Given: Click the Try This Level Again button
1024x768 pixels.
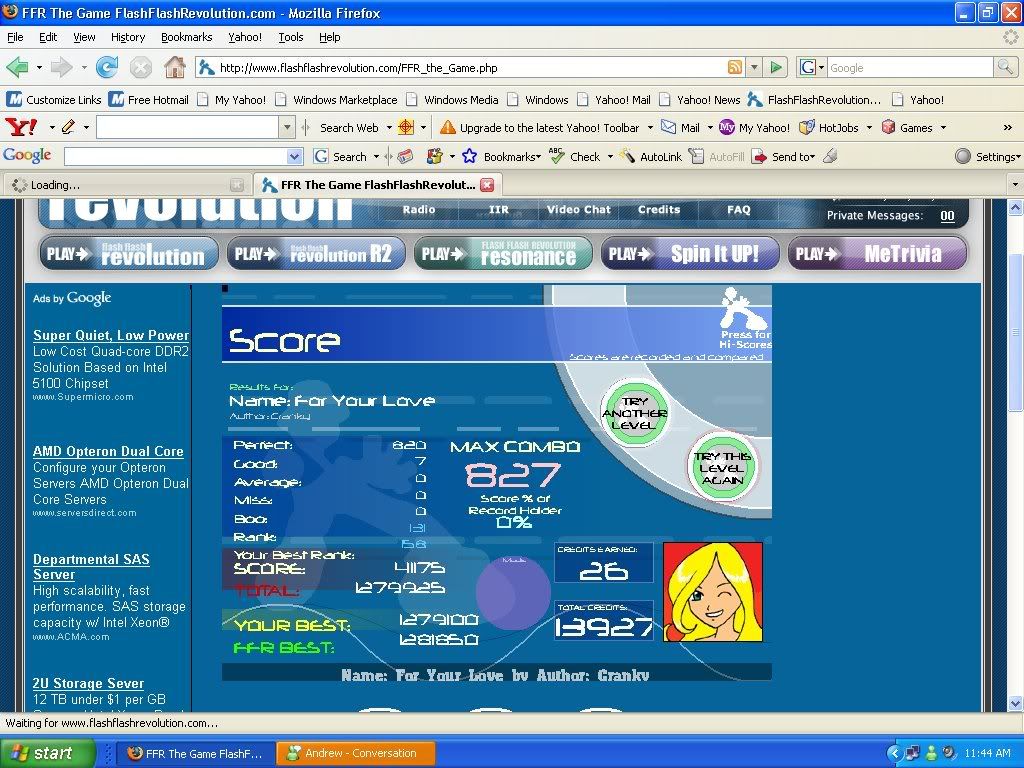Looking at the screenshot, I should (x=722, y=467).
